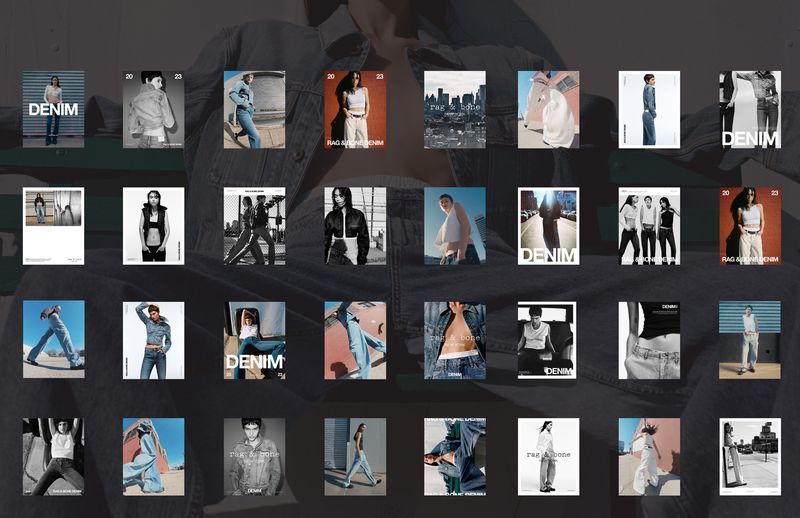Open the open denim jacket close-up rag & bone cover

[455, 340]
